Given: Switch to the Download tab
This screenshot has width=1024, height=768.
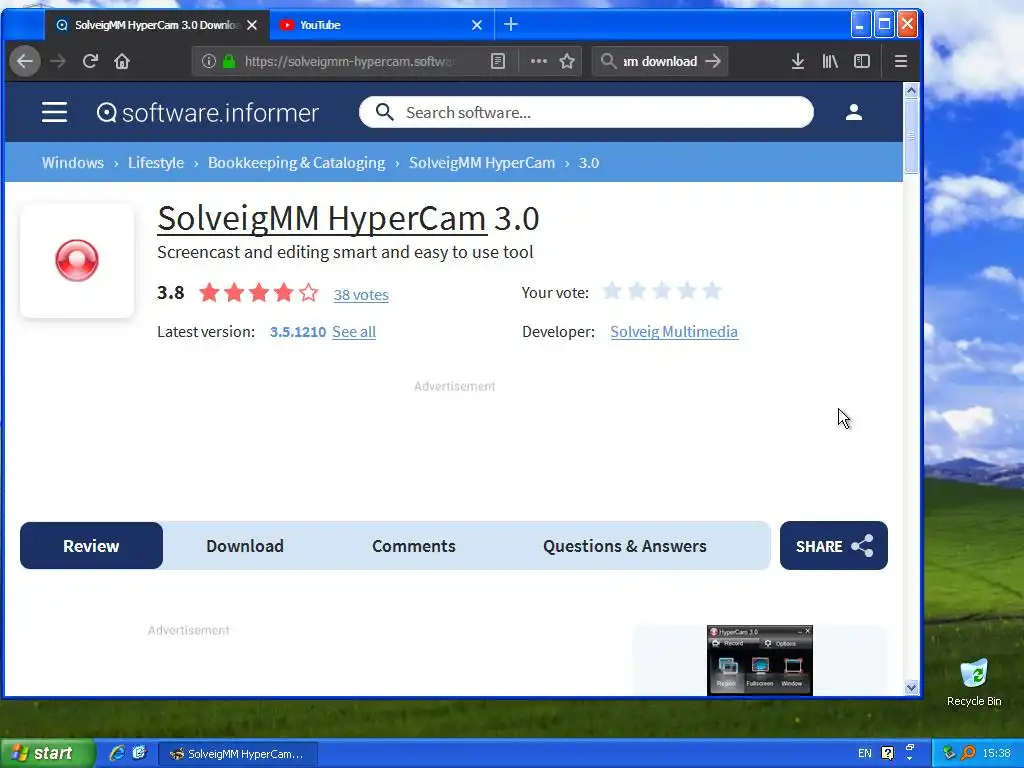Looking at the screenshot, I should [245, 546].
